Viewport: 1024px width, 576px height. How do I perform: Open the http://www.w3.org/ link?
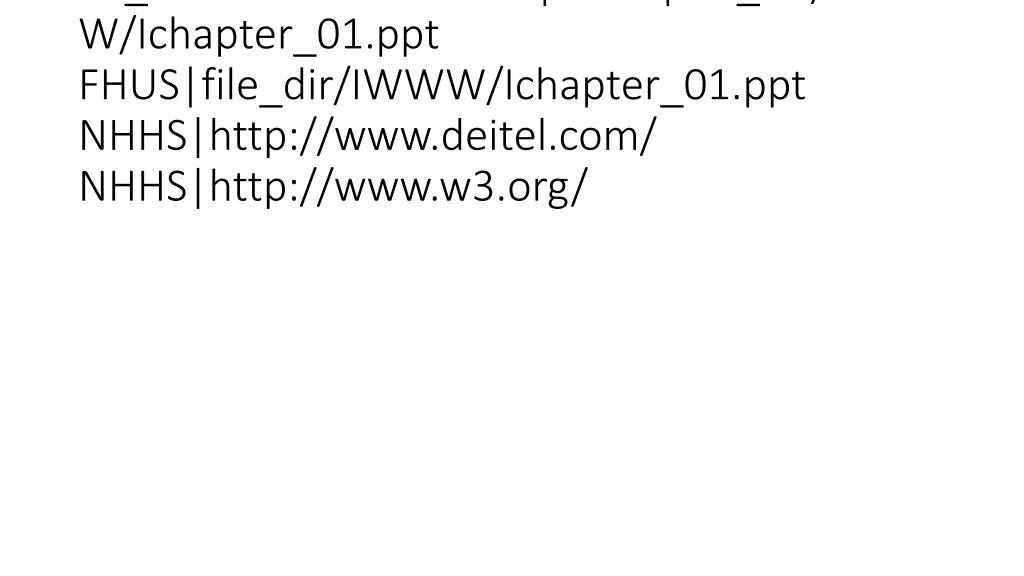(399, 187)
